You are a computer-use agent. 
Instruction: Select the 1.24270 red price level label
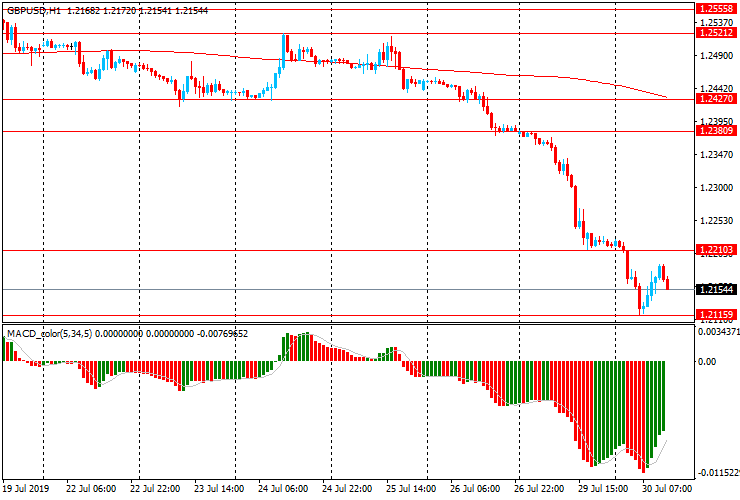coord(716,99)
